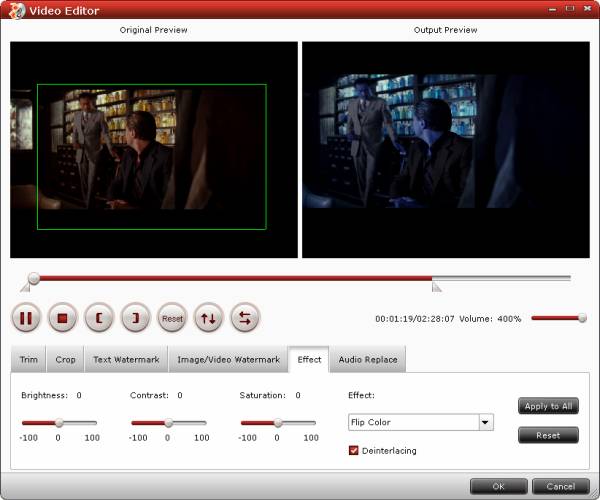Viewport: 600px width, 500px height.
Task: Click the trim end triangle marker
Action: tap(437, 287)
